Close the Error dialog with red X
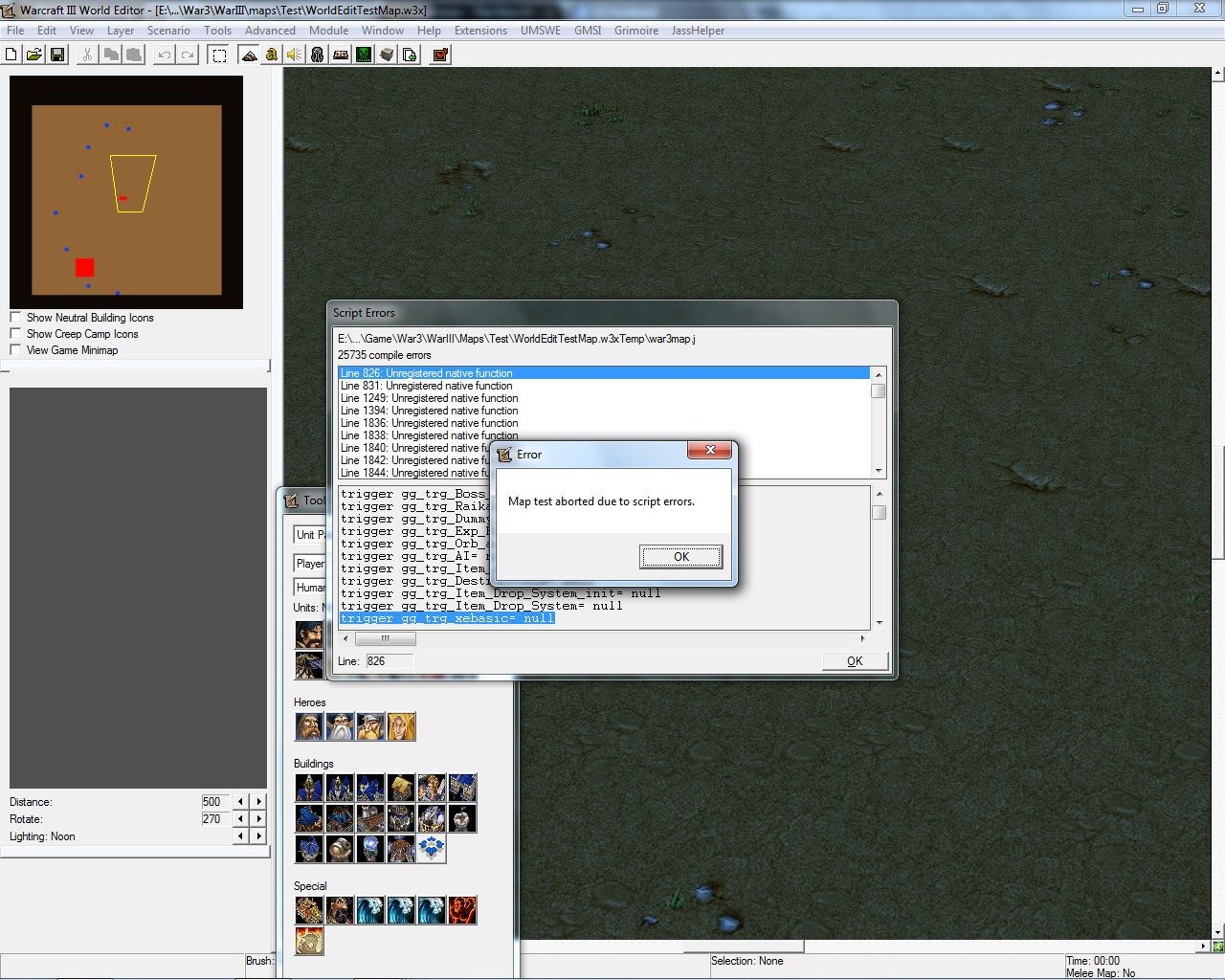The width and height of the screenshot is (1225, 980). 709,451
